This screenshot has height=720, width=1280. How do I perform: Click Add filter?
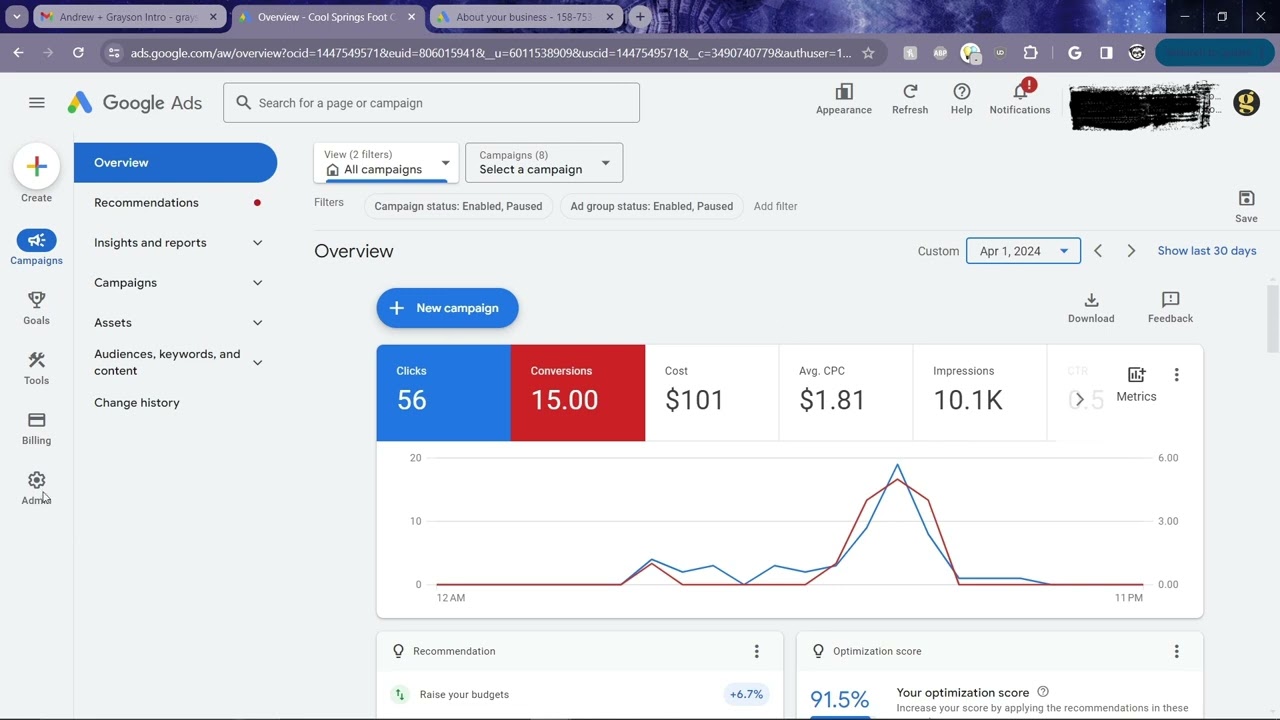(x=775, y=206)
